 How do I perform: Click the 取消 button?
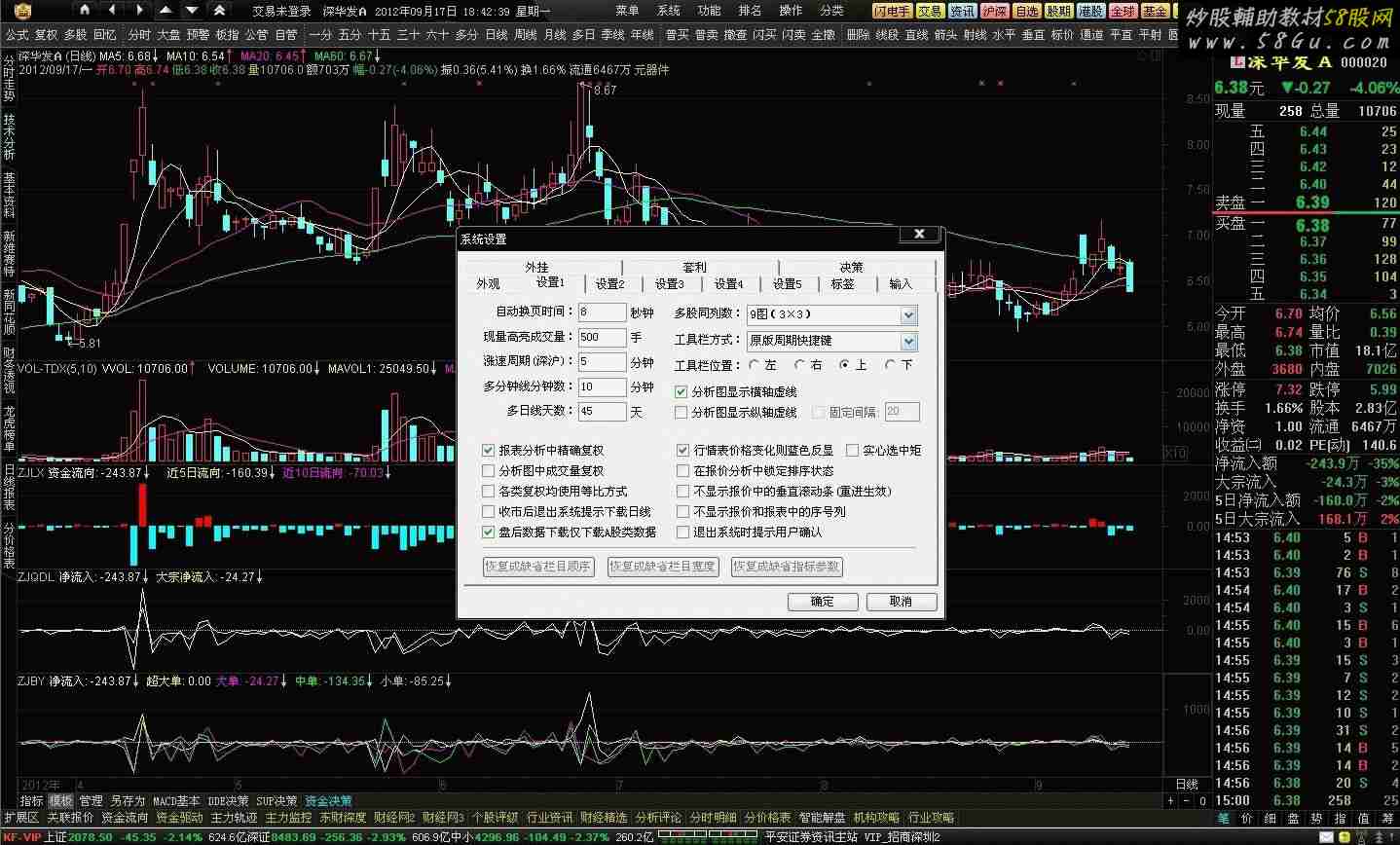[x=902, y=602]
